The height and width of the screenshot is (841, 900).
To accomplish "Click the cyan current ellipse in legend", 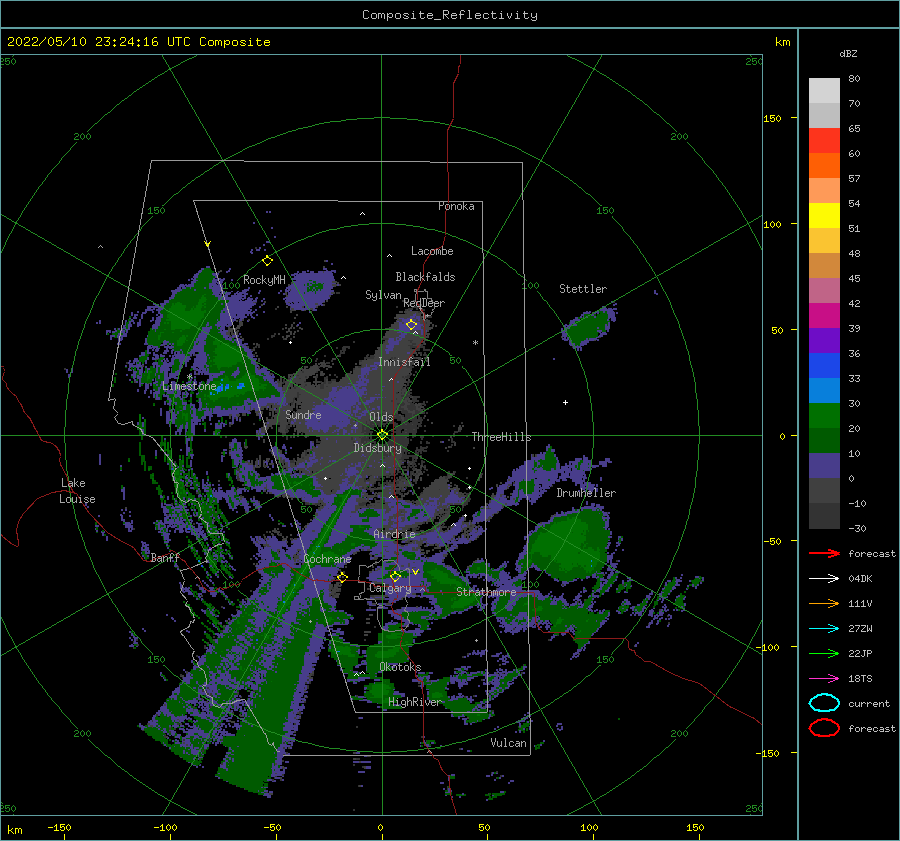I will (x=824, y=703).
